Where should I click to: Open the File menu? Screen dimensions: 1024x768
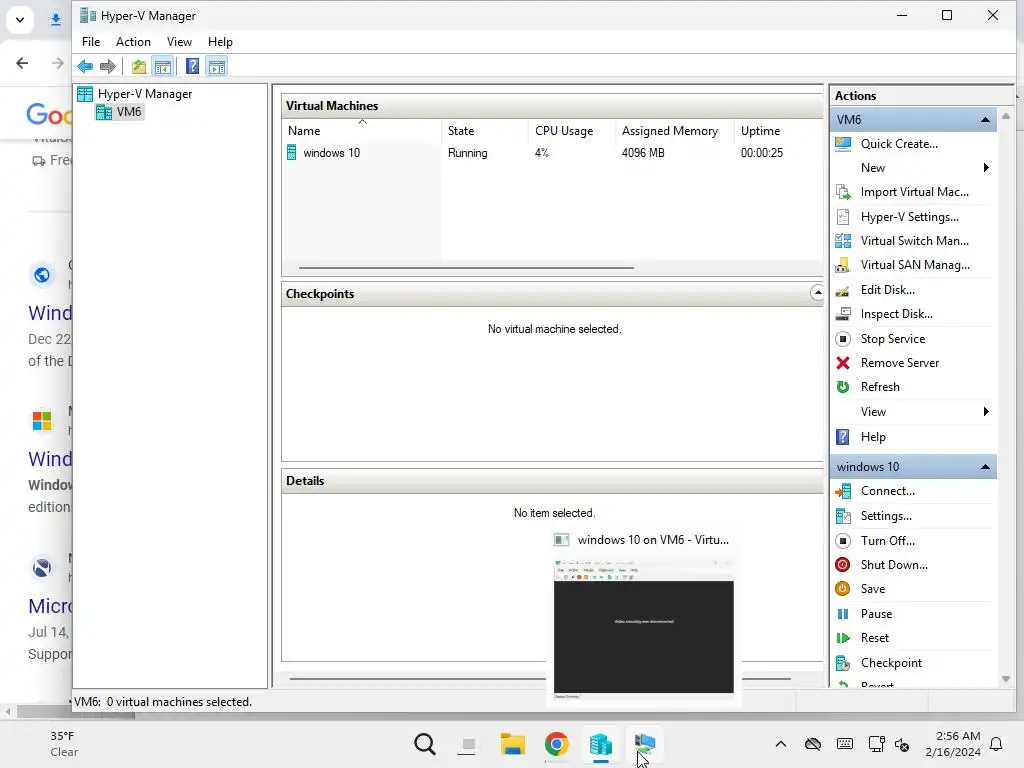(91, 42)
